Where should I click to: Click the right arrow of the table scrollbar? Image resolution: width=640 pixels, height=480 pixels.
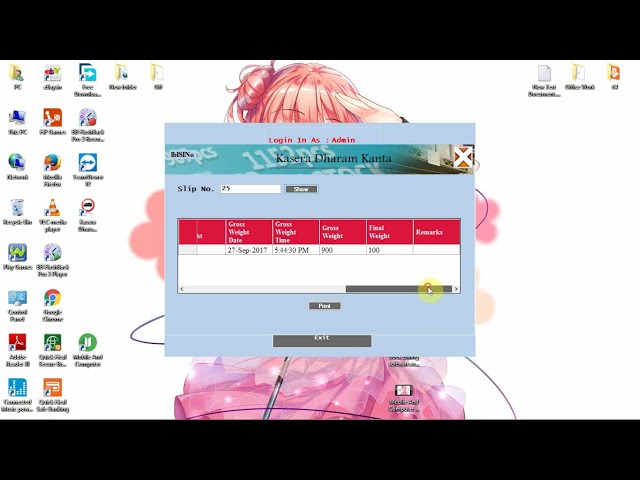tap(456, 289)
